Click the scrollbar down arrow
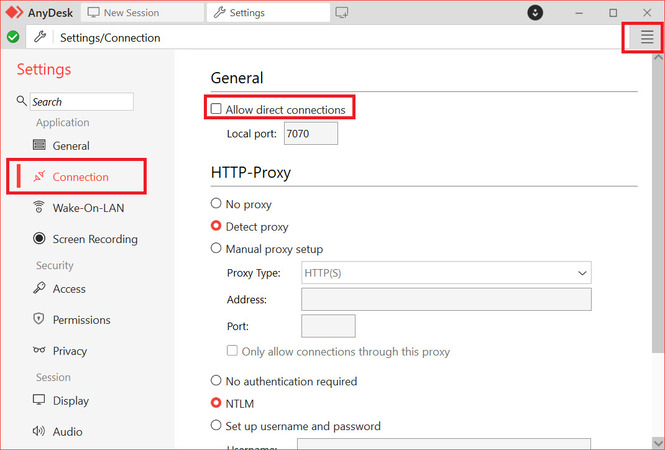 pyautogui.click(x=658, y=443)
